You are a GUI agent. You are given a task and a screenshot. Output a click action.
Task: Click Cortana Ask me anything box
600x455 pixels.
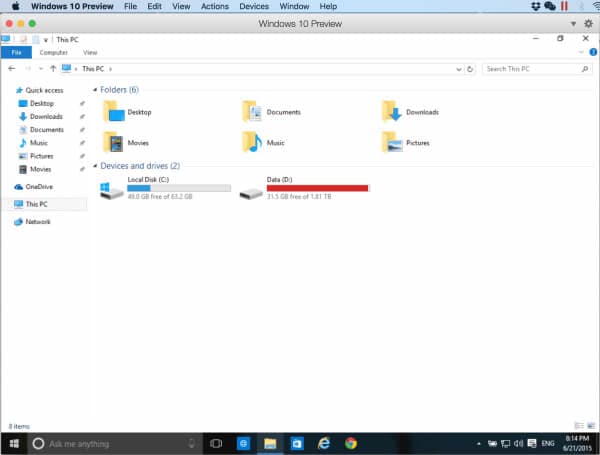[115, 444]
